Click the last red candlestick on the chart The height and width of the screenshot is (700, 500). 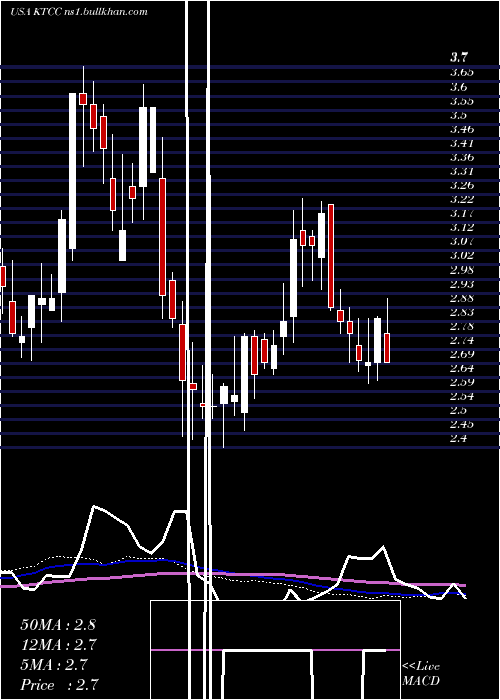point(387,348)
